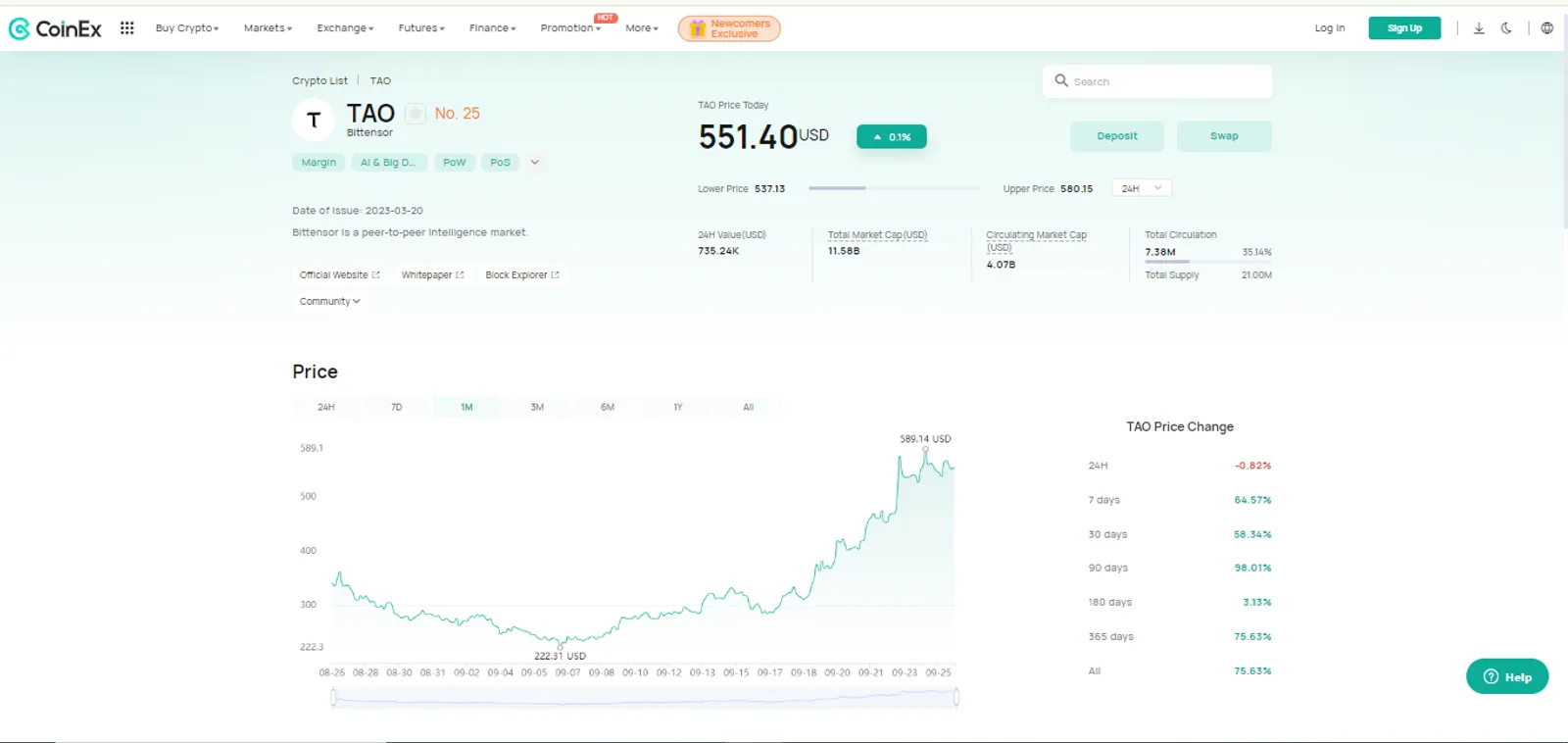
Task: Click the chart range slider left handle
Action: (334, 697)
